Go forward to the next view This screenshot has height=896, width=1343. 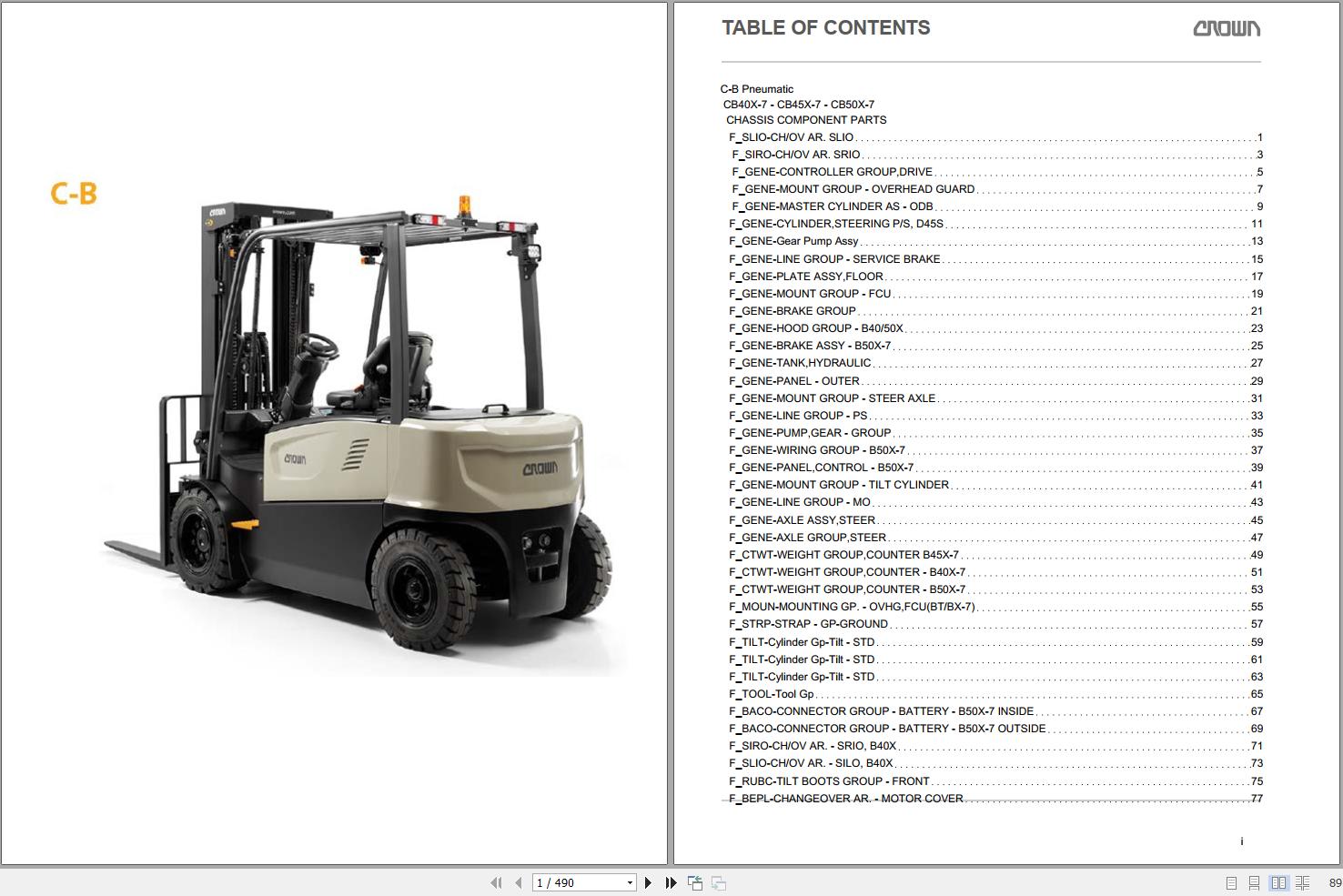coord(718,882)
